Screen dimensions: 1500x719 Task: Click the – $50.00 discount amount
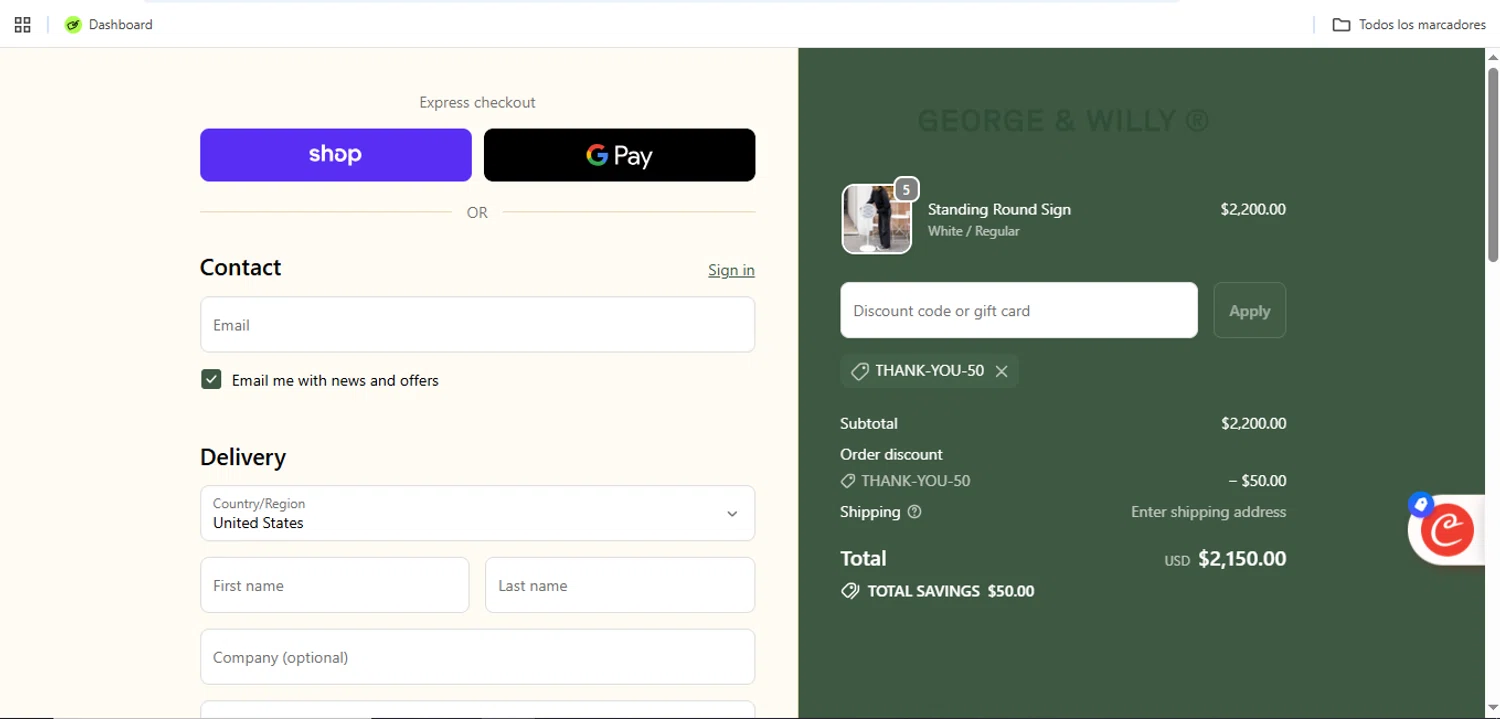pyautogui.click(x=1257, y=481)
